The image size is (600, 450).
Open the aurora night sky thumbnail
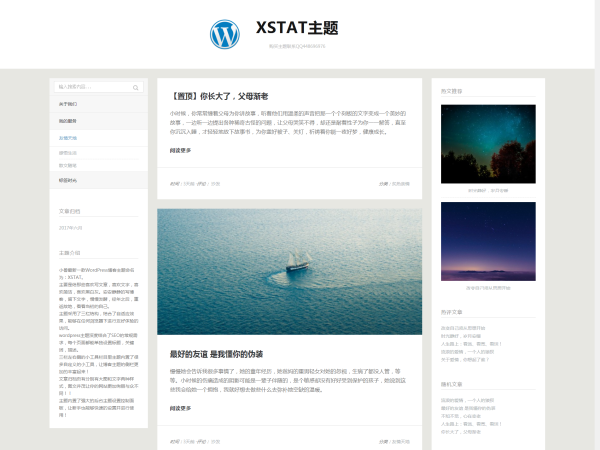coord(487,144)
